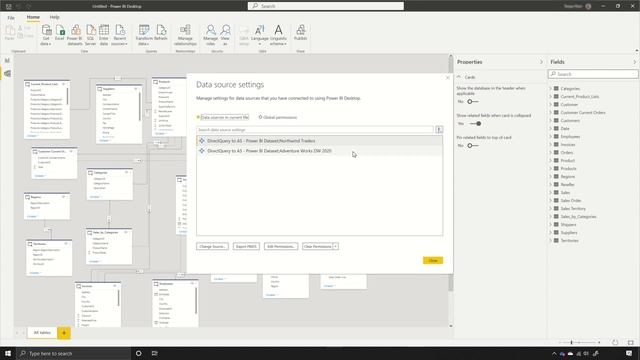
Task: Switch to Report view in left sidebar
Action: tap(7, 60)
